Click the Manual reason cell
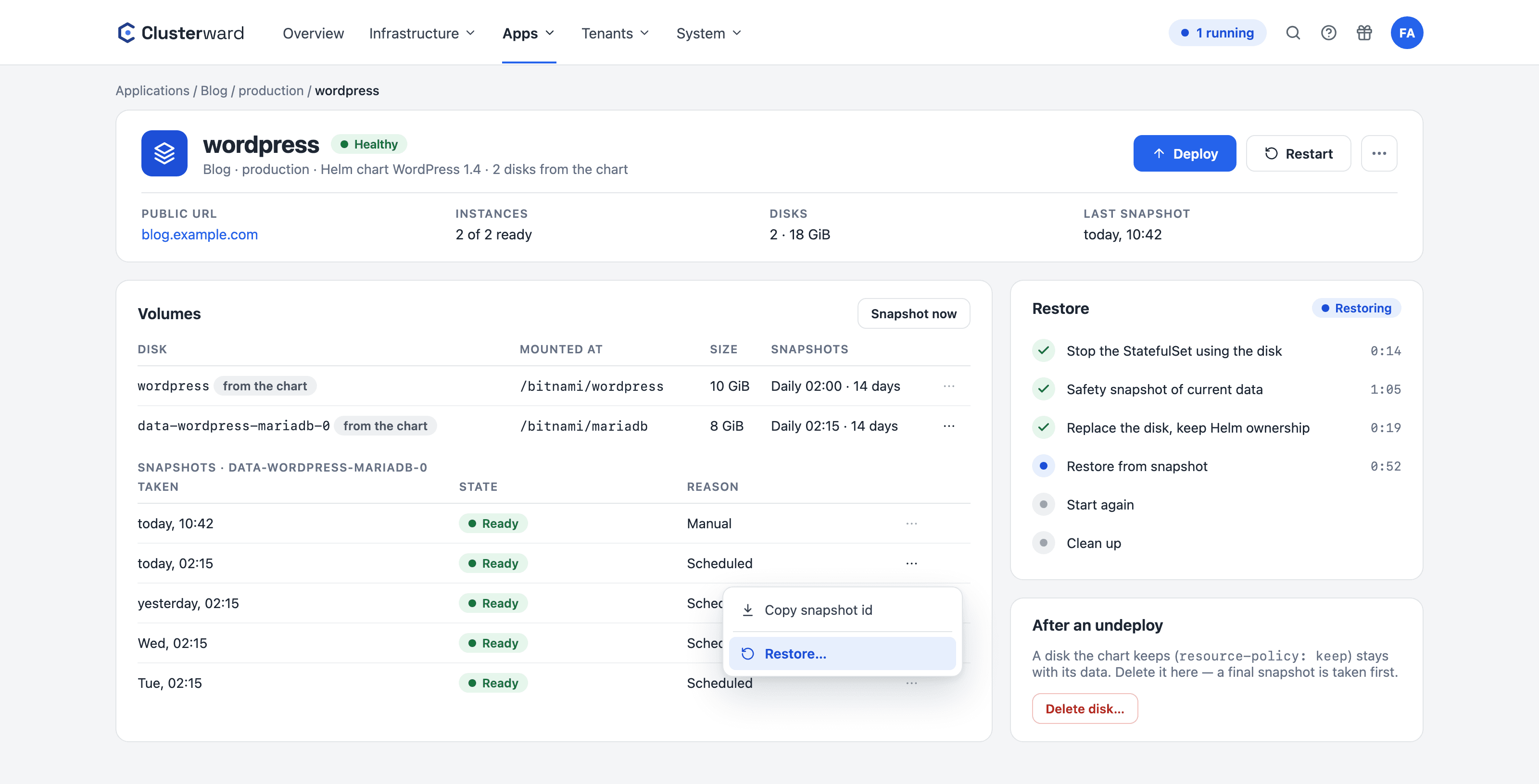1539x784 pixels. 708,523
